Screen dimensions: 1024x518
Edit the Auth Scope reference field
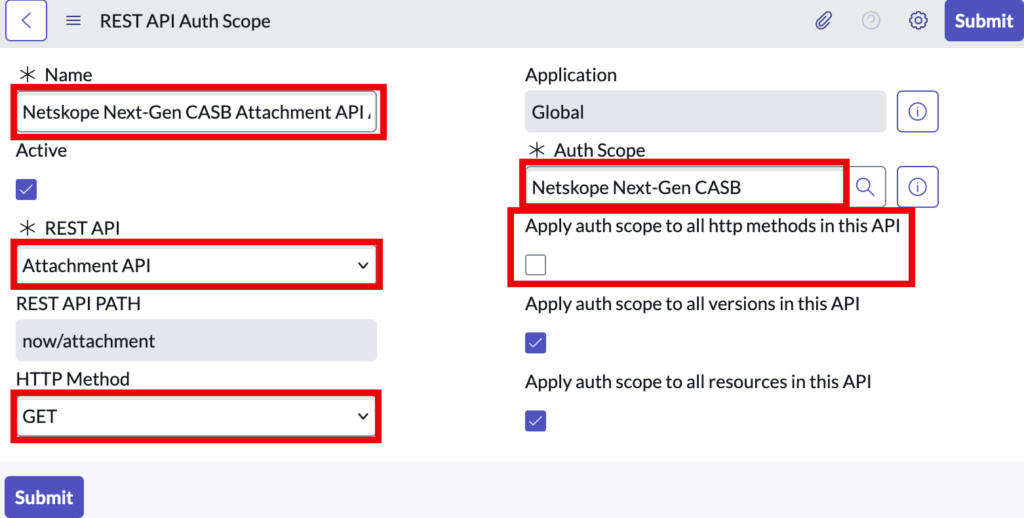pyautogui.click(x=685, y=187)
